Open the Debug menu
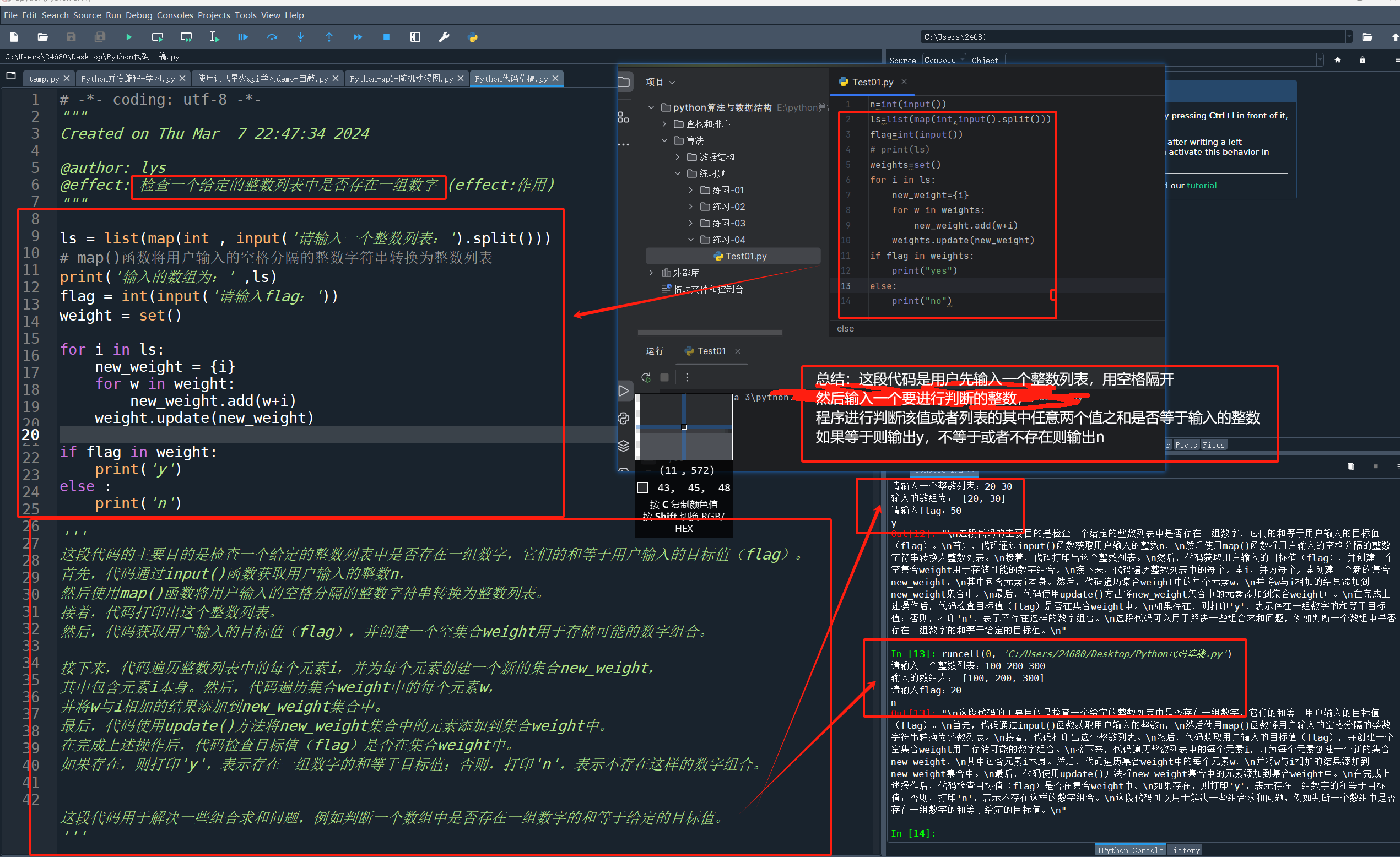The image size is (1400, 857). [x=139, y=15]
